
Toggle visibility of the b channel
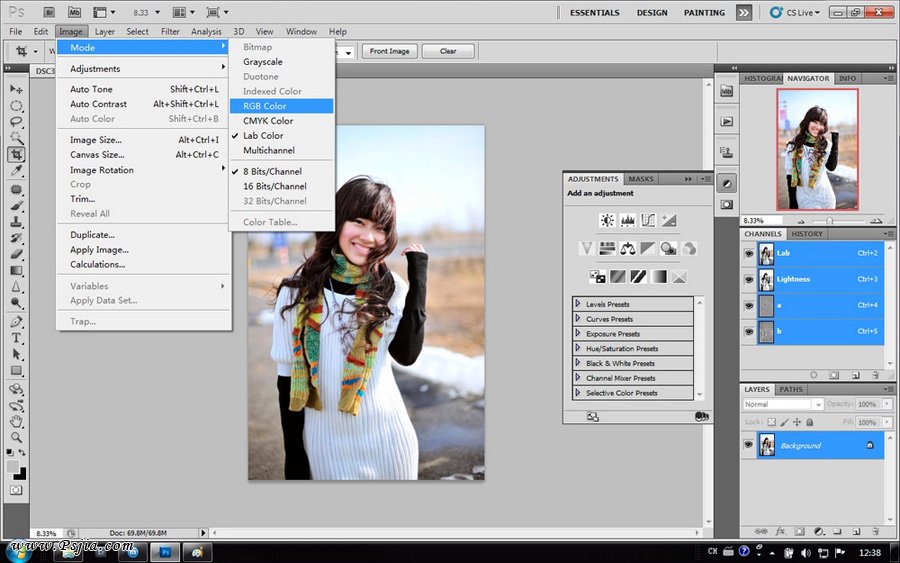(749, 331)
